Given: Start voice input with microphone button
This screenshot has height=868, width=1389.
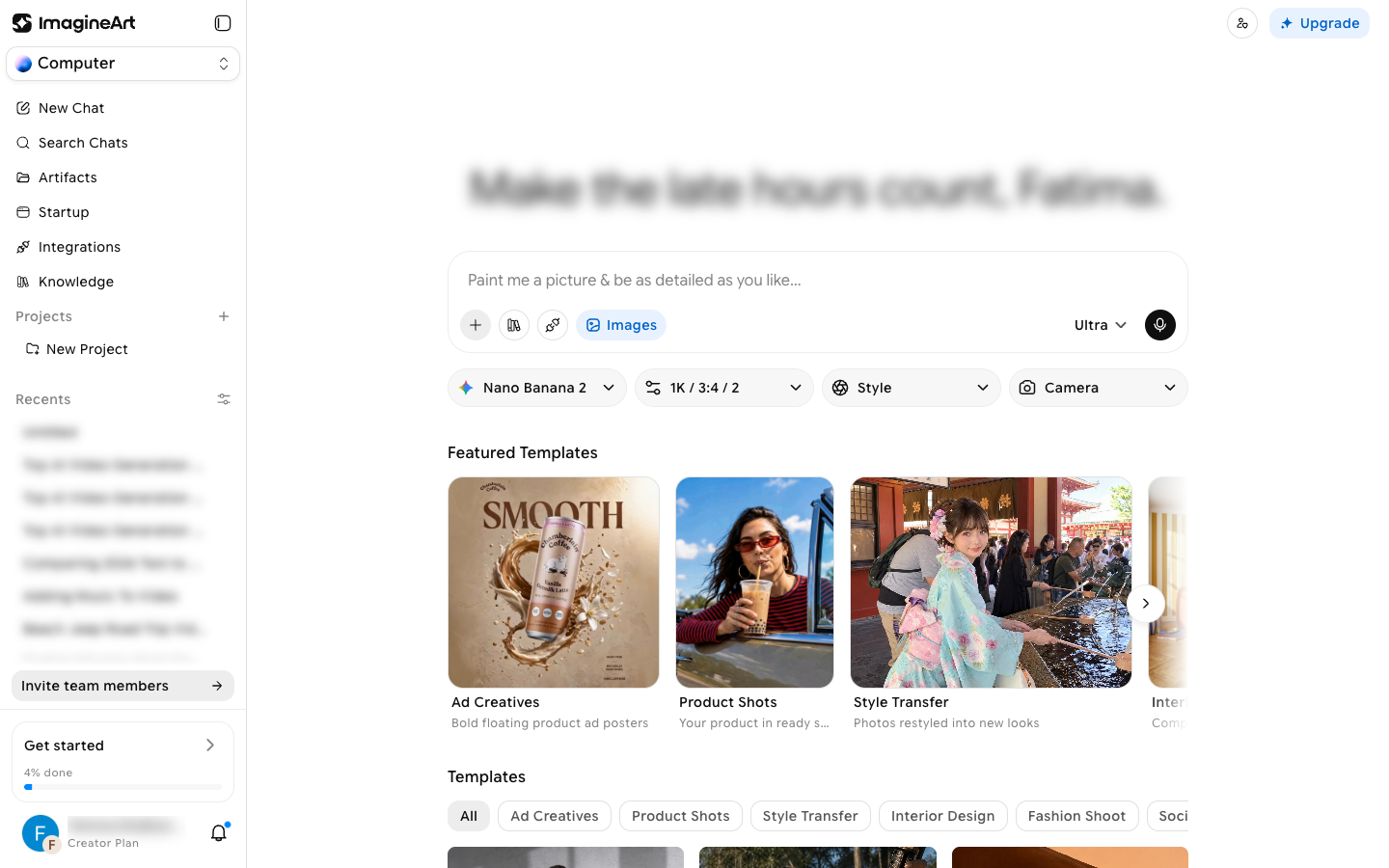Looking at the screenshot, I should tap(1160, 325).
